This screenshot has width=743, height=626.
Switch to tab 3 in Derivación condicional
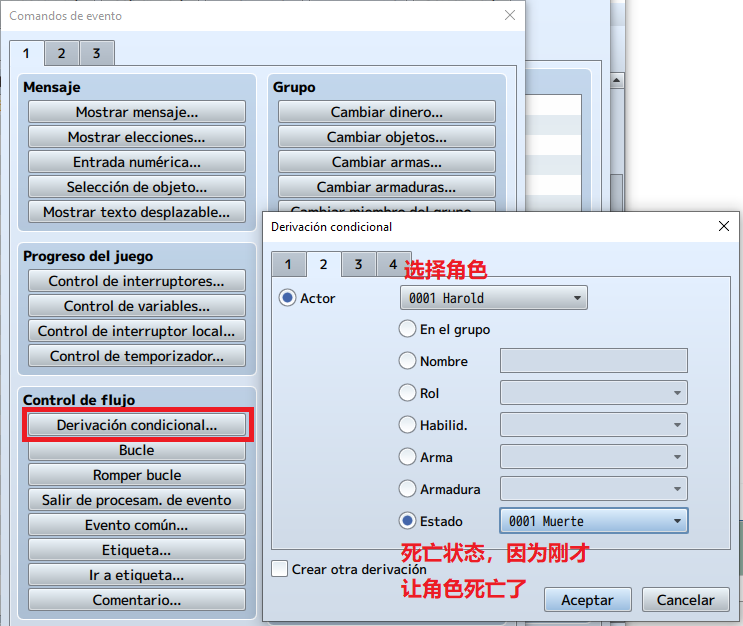[358, 264]
